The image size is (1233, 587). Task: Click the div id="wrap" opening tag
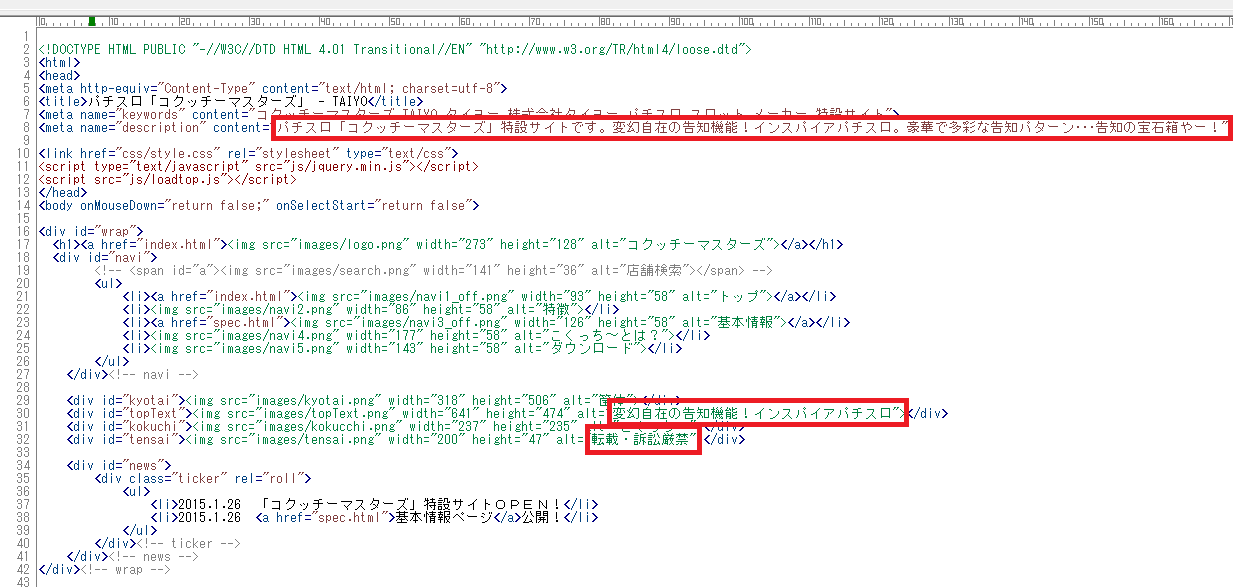[x=90, y=231]
